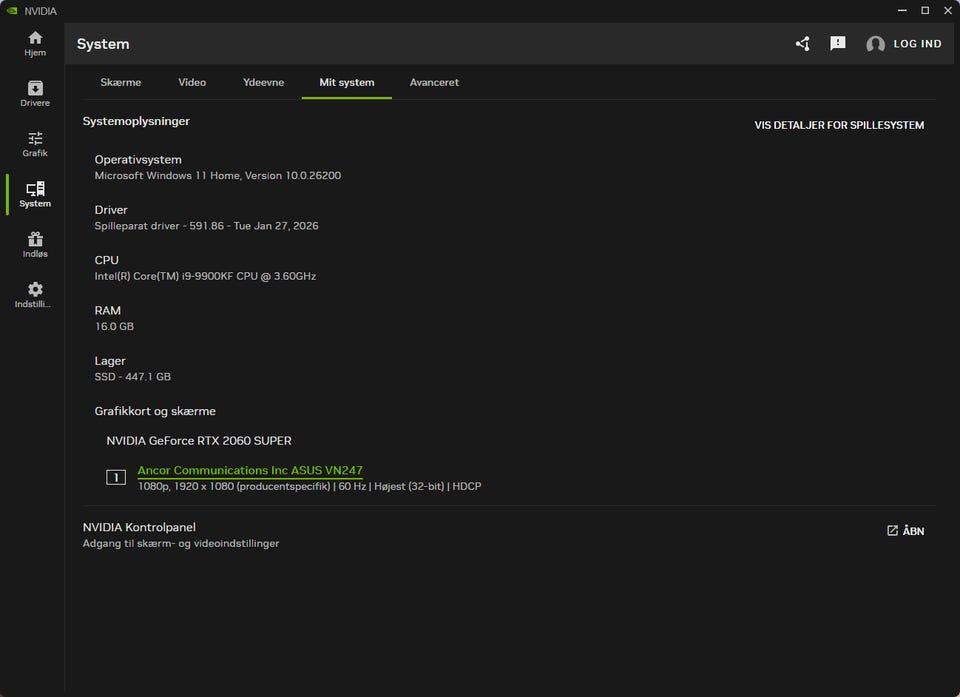This screenshot has width=960, height=697.
Task: Click the display number 1 box
Action: pyautogui.click(x=116, y=477)
